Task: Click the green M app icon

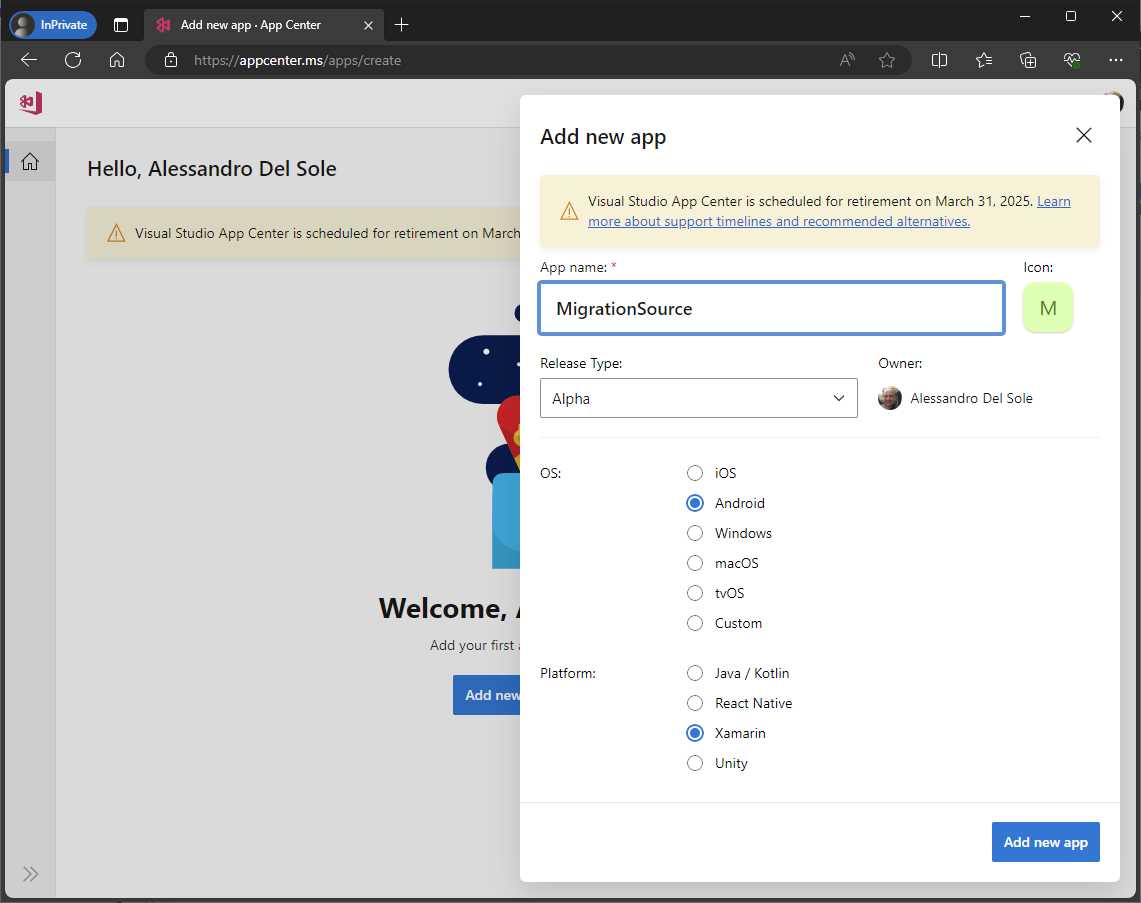Action: point(1047,308)
